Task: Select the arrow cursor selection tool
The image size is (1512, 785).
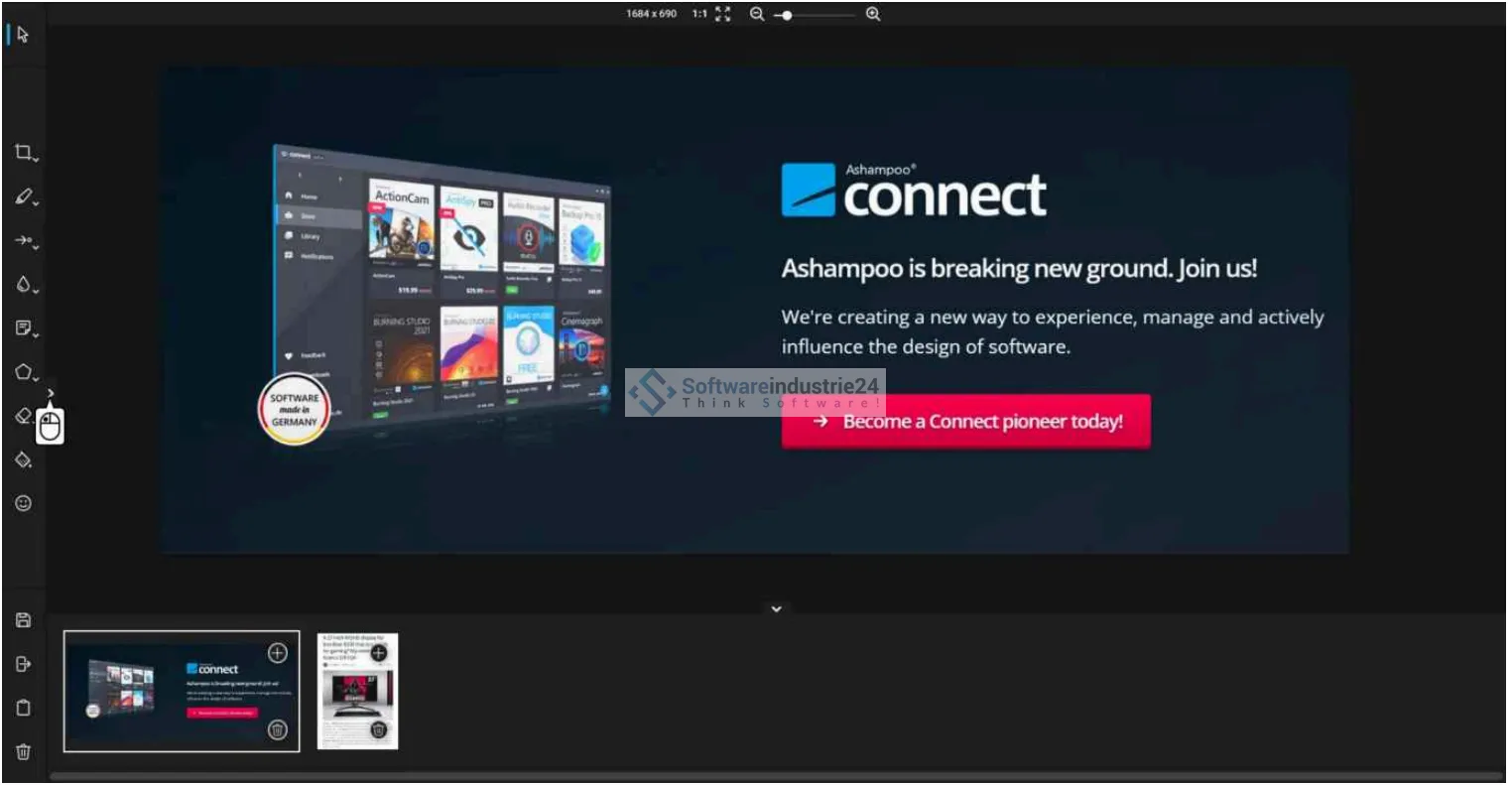Action: (23, 35)
